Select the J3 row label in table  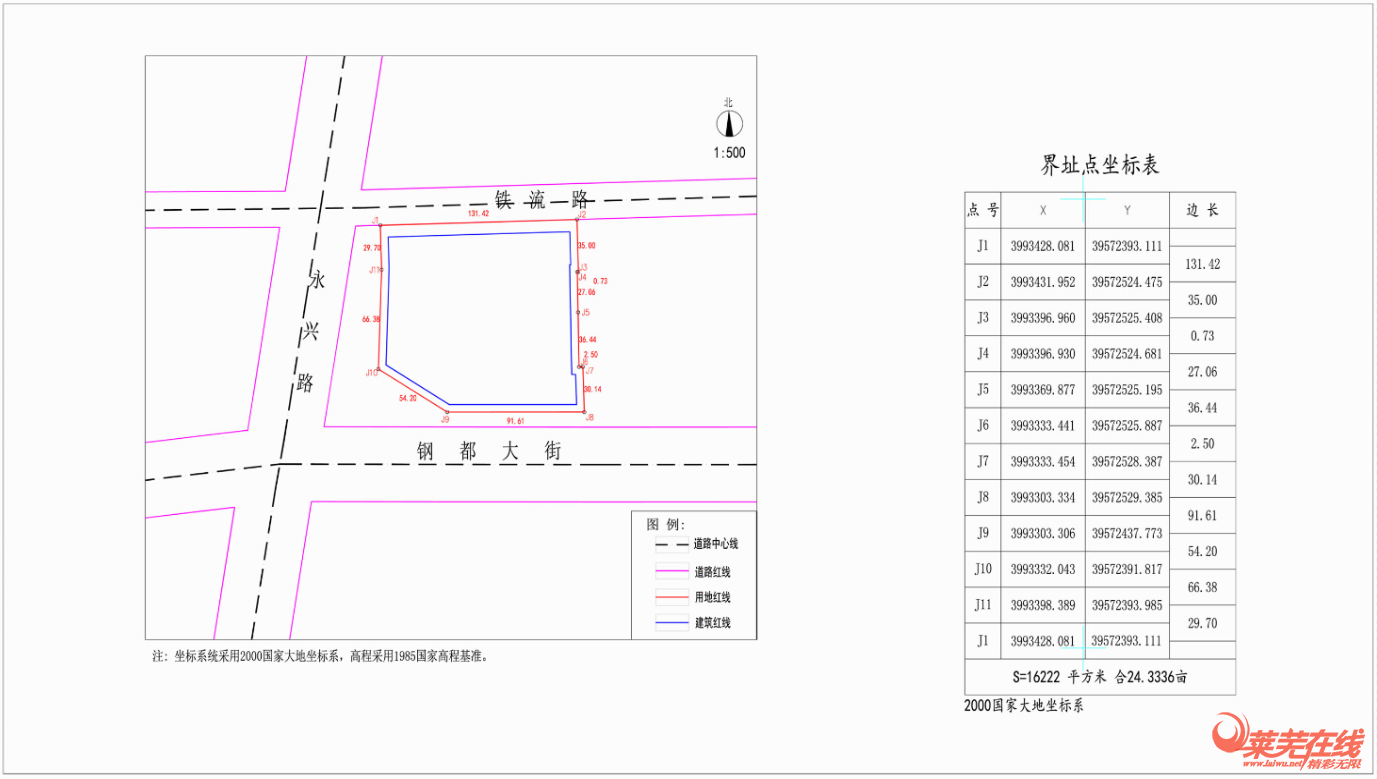[x=983, y=318]
